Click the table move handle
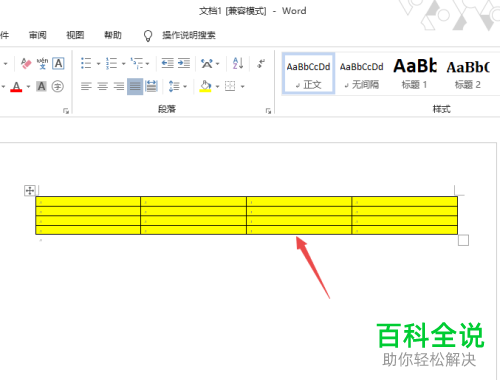The width and height of the screenshot is (500, 380). (30, 191)
